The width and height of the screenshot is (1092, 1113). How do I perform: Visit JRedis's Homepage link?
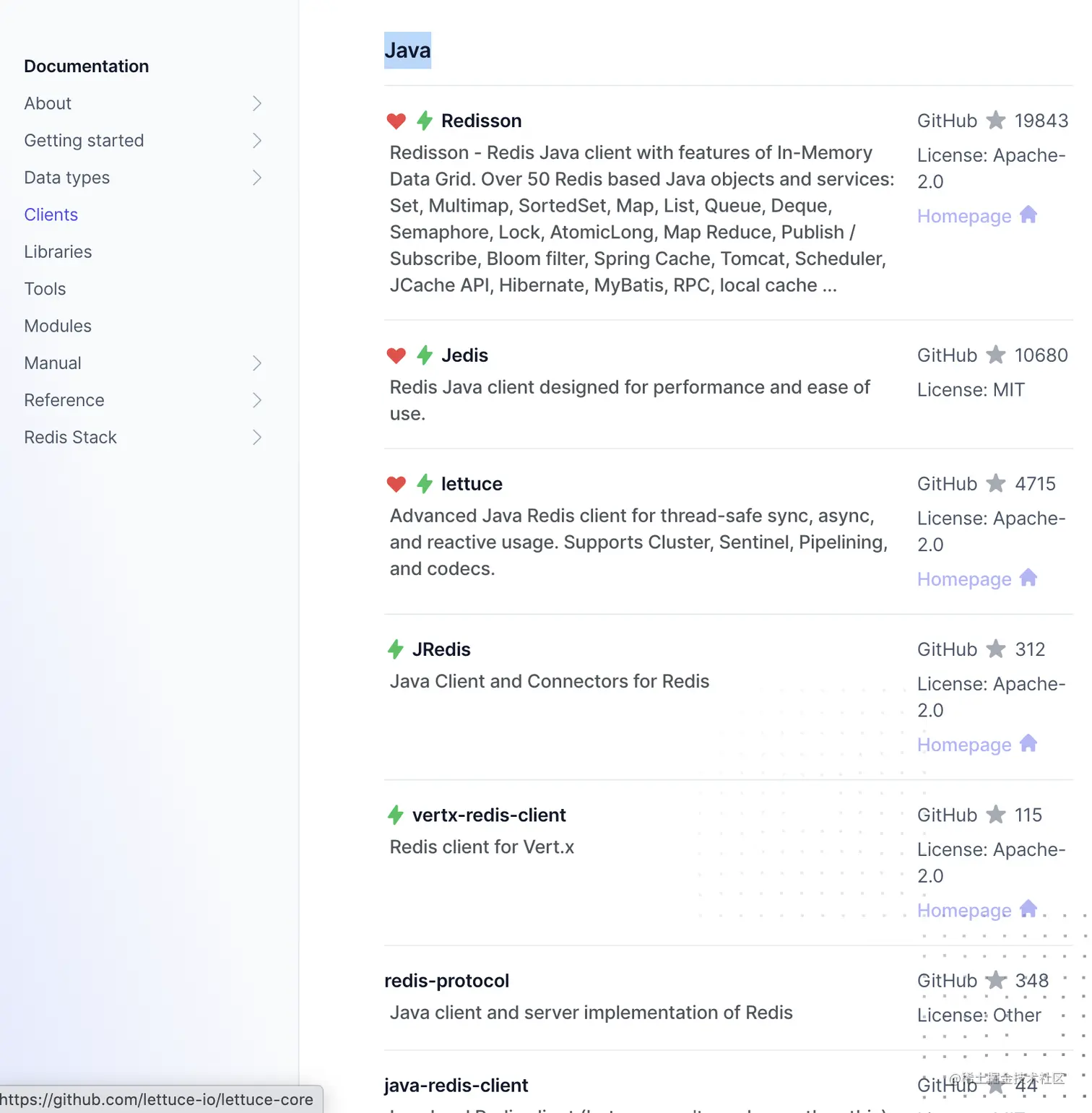tap(964, 745)
